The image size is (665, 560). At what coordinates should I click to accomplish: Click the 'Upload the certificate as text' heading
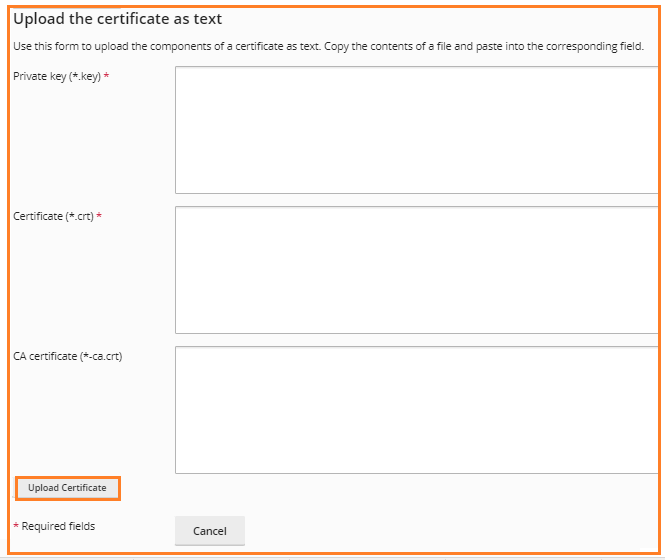(x=117, y=19)
